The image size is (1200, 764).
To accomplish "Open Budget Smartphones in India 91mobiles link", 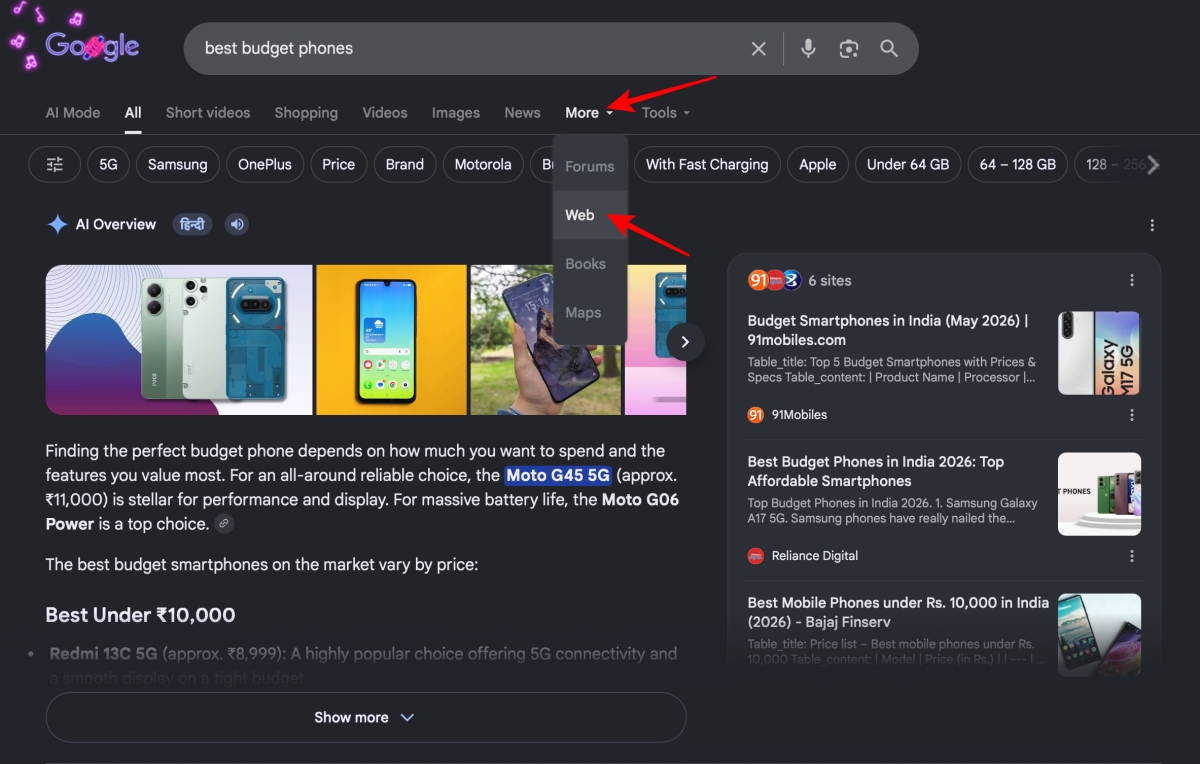I will 888,330.
